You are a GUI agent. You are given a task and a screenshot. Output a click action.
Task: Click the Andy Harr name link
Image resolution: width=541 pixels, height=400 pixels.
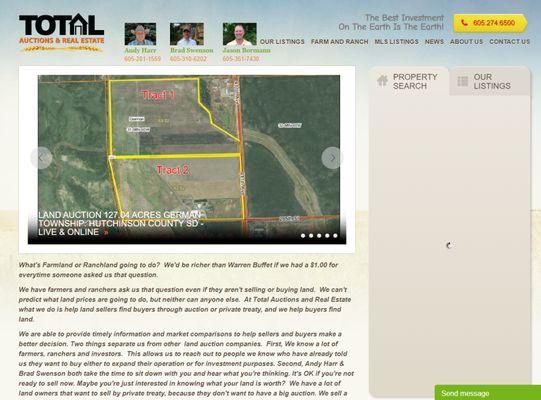pos(140,50)
